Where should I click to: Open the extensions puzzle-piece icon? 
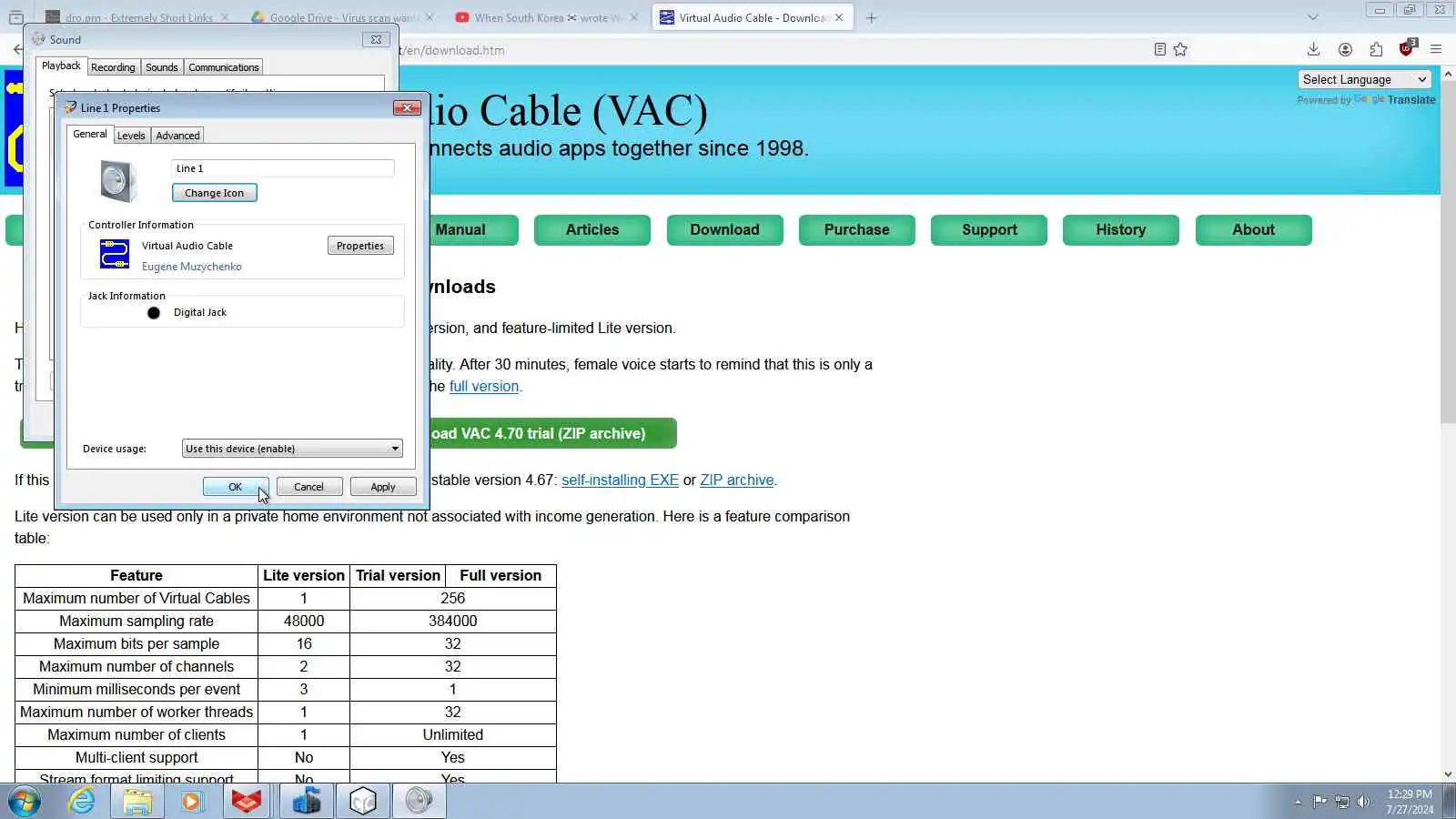(1376, 49)
